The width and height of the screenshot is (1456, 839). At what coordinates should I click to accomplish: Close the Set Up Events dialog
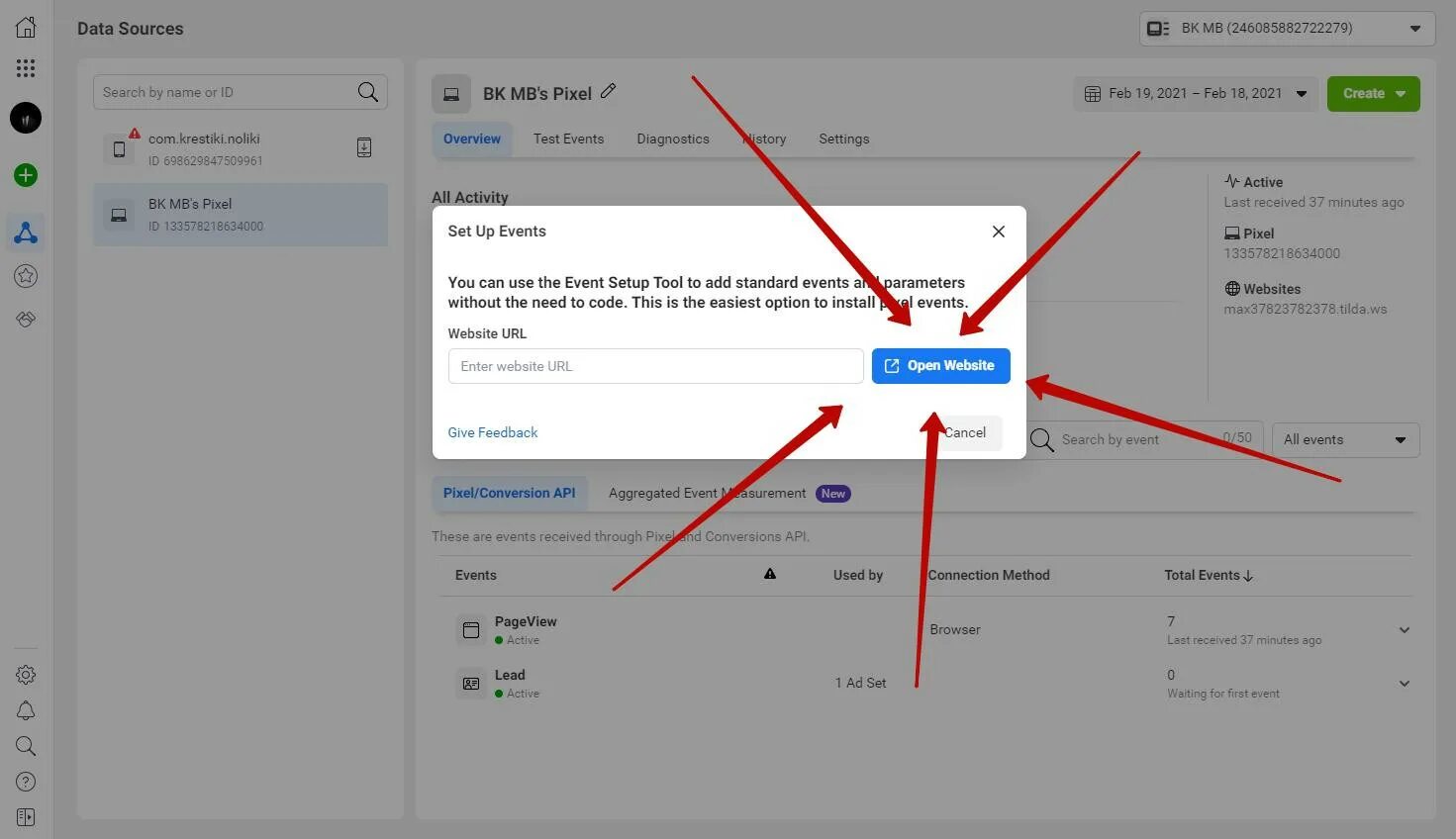point(999,232)
